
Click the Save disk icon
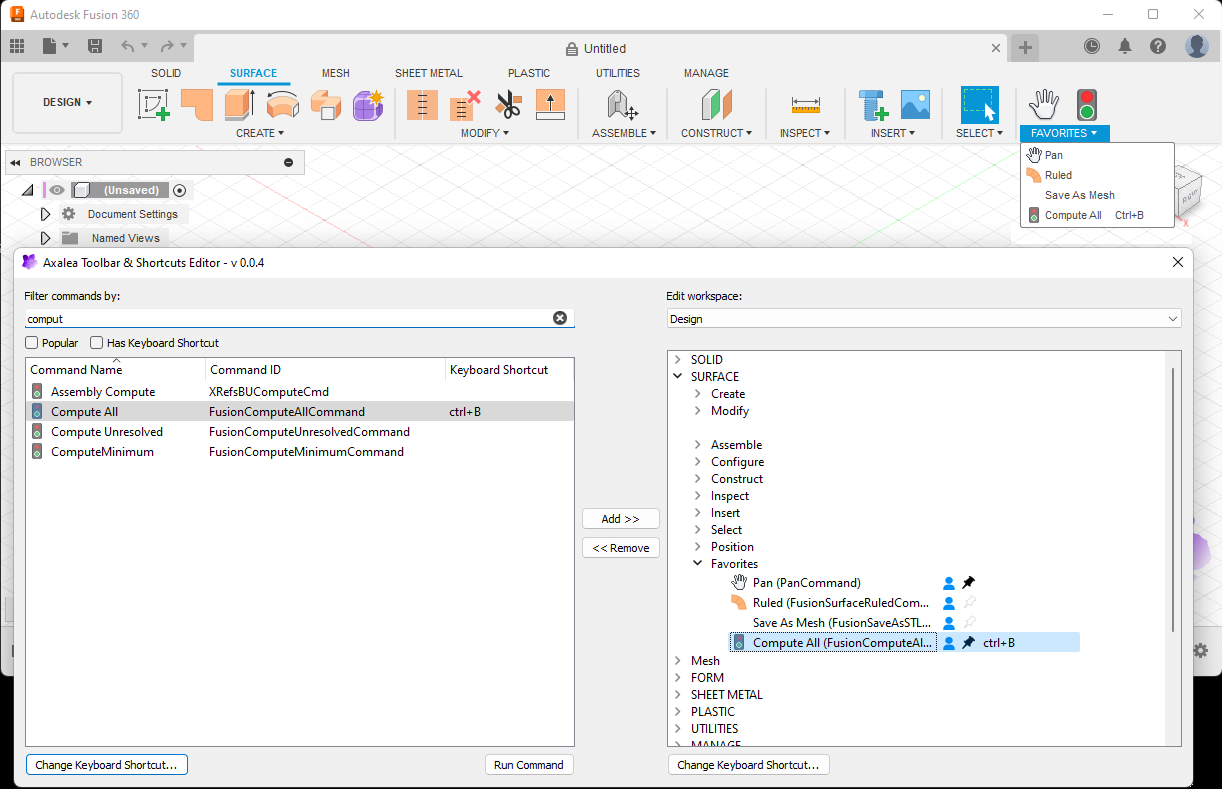[95, 46]
